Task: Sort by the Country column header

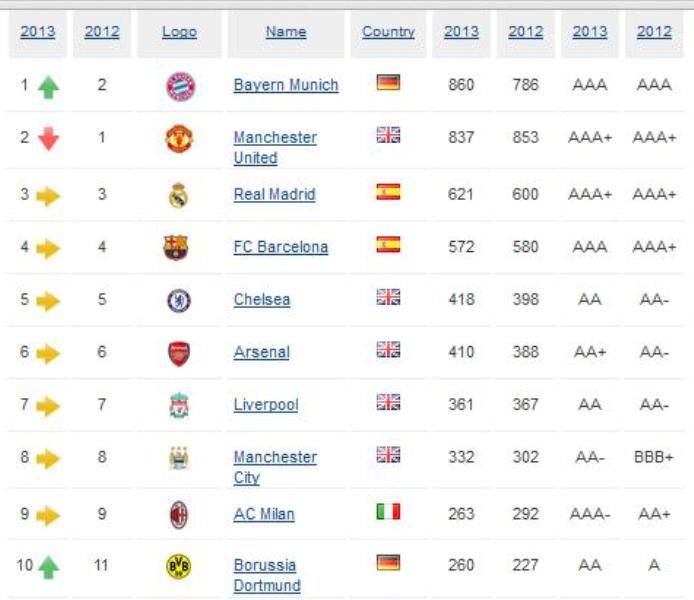Action: coord(388,32)
